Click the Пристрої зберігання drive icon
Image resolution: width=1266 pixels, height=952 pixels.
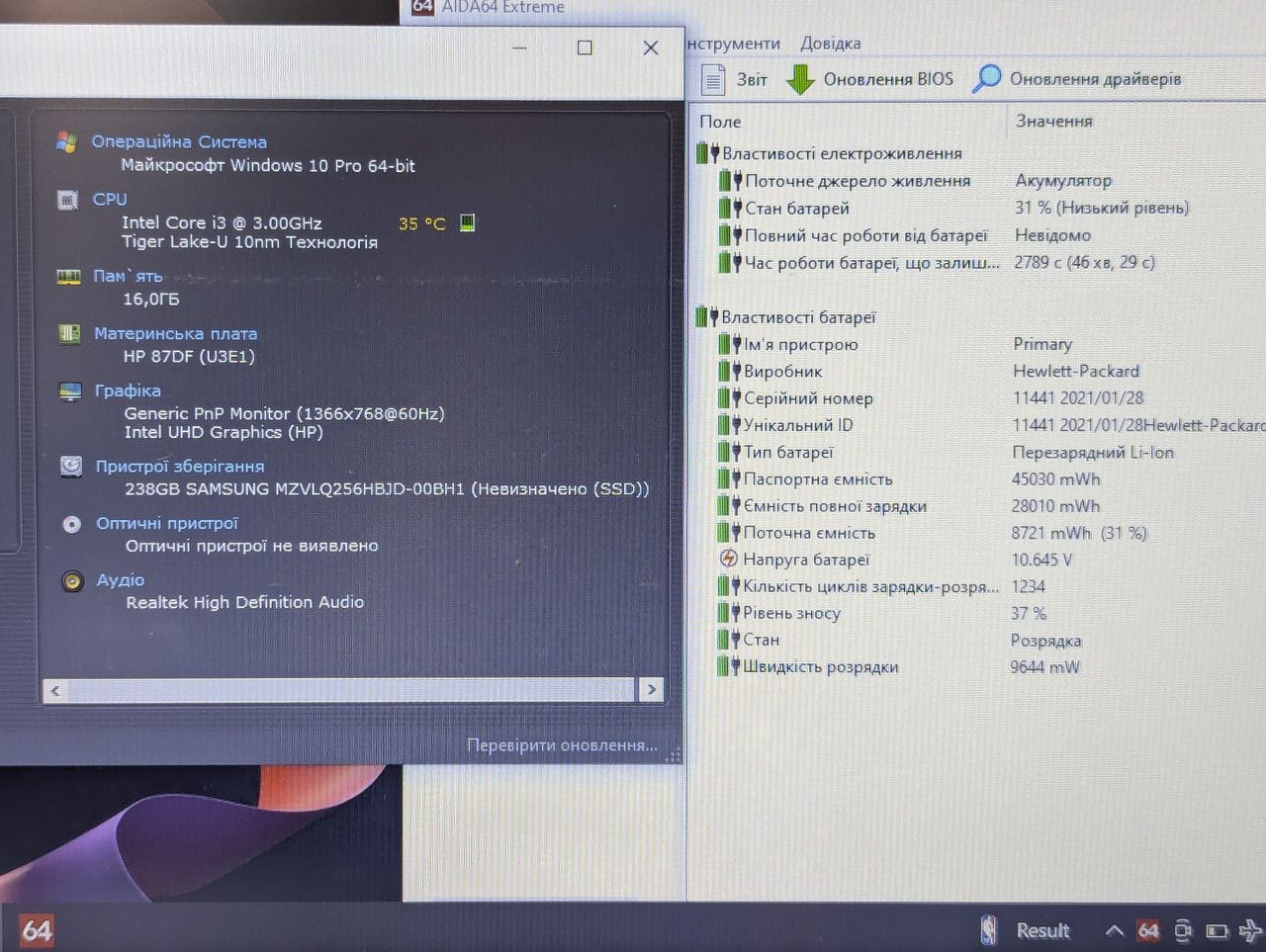pos(71,467)
